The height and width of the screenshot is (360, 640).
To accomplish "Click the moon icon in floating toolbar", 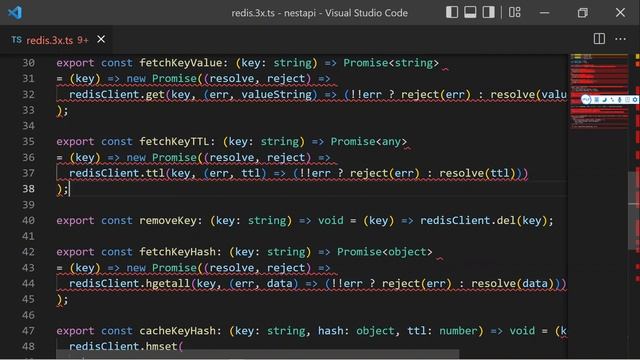I will (x=604, y=100).
